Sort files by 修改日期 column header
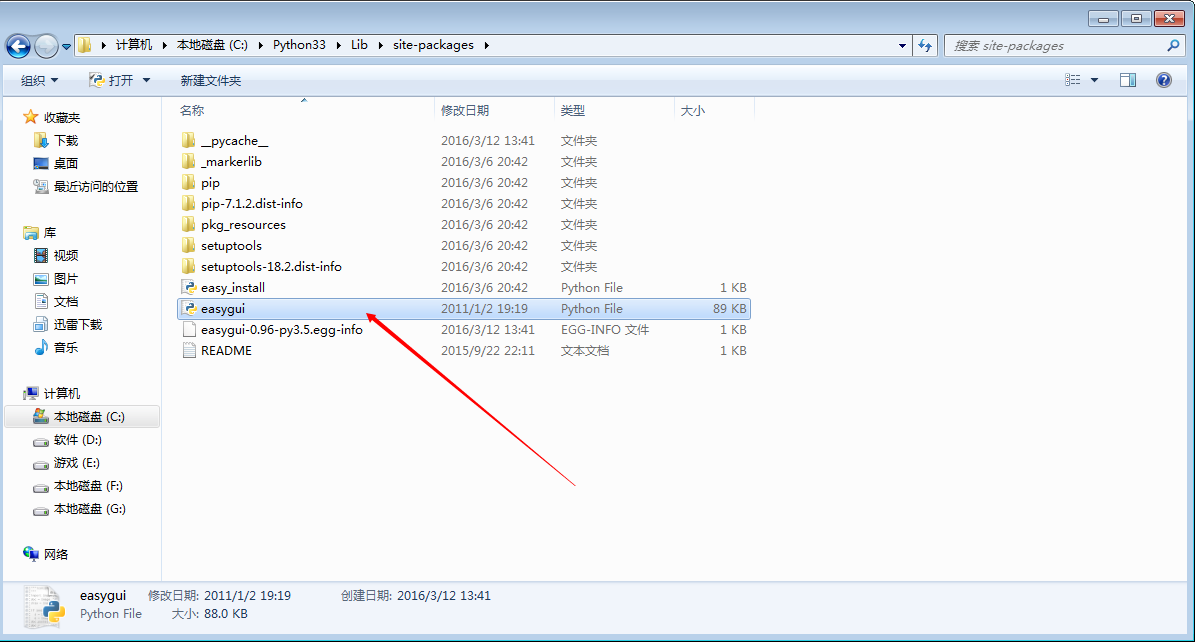The image size is (1195, 642). [465, 111]
